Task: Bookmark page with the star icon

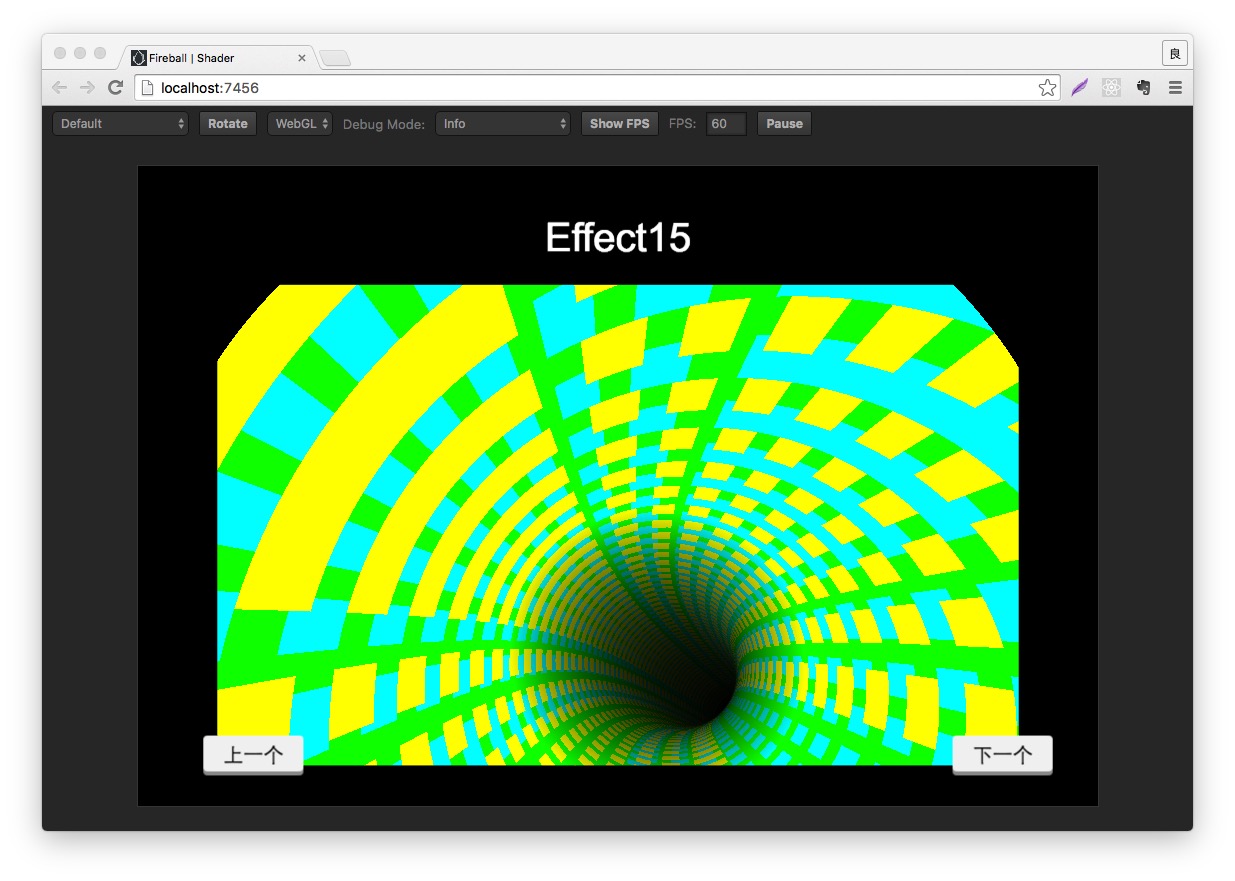Action: point(1047,88)
